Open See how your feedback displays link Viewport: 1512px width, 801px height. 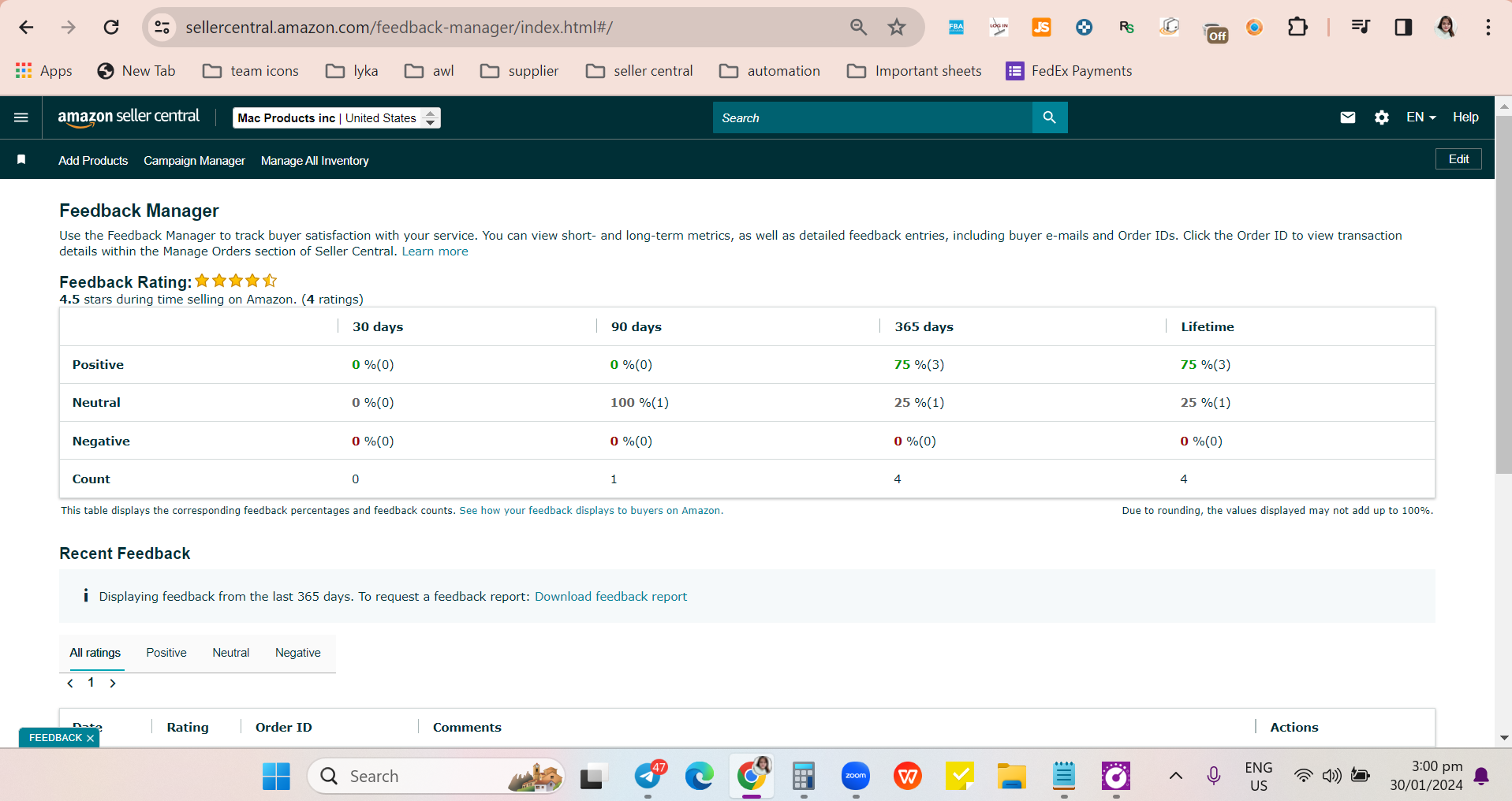click(591, 511)
